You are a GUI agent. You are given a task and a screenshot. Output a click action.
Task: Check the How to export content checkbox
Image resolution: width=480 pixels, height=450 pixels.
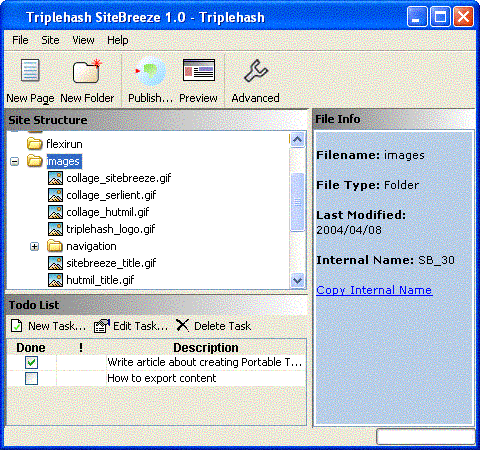31,378
